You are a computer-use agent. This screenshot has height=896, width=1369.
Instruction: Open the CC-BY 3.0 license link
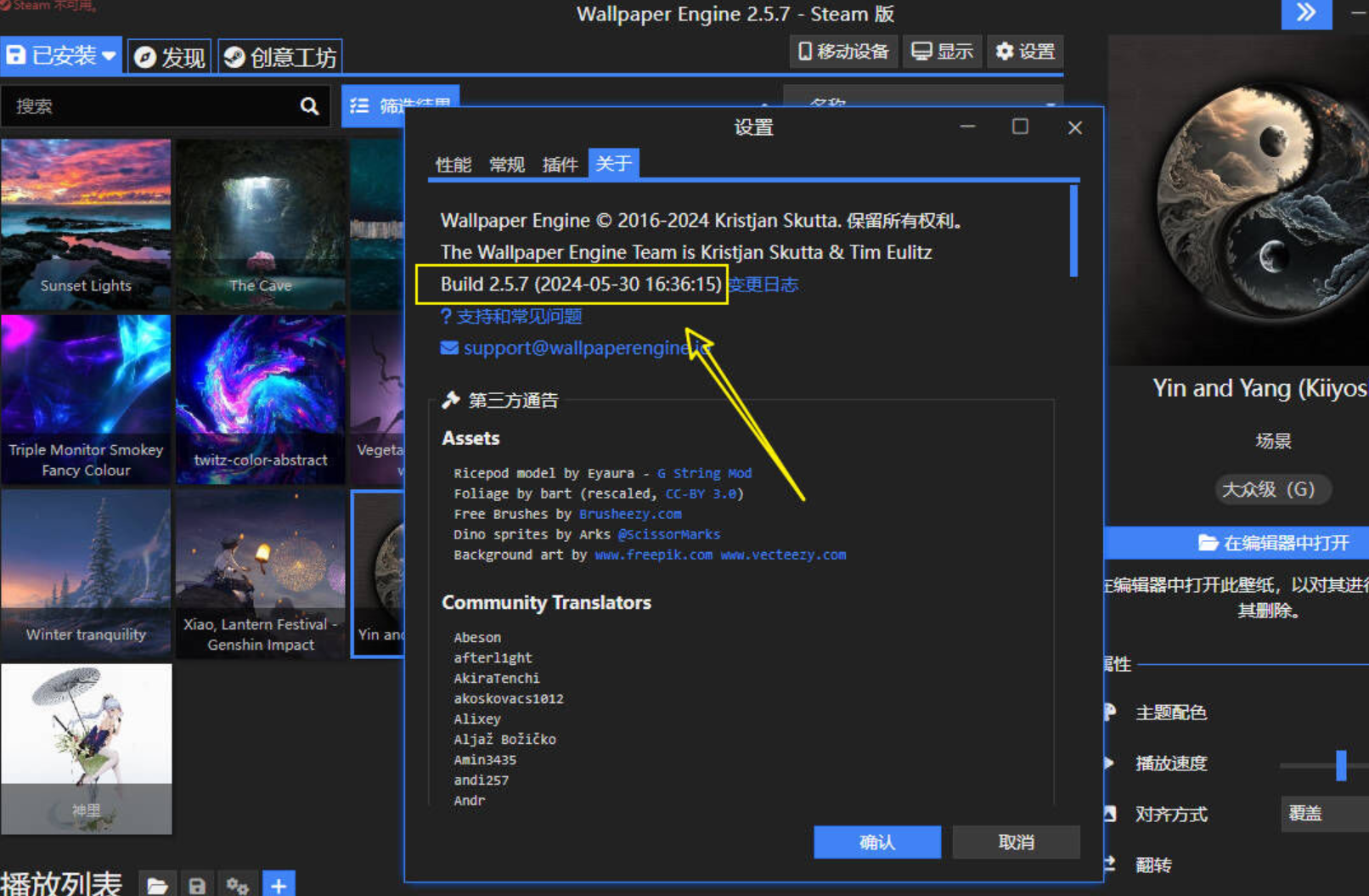point(701,493)
